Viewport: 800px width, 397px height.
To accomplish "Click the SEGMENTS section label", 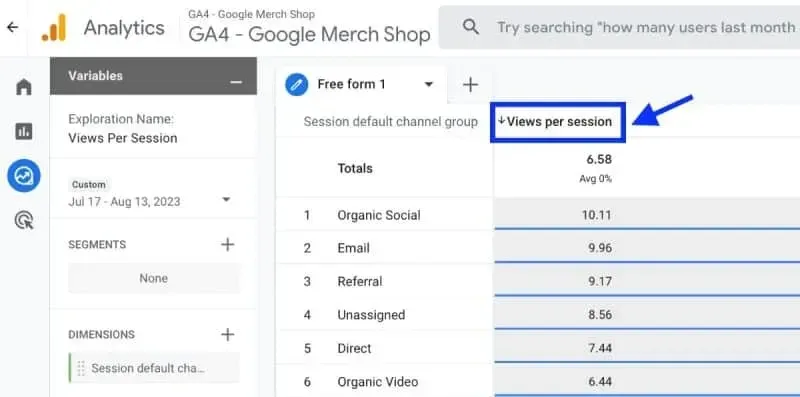I will [97, 244].
